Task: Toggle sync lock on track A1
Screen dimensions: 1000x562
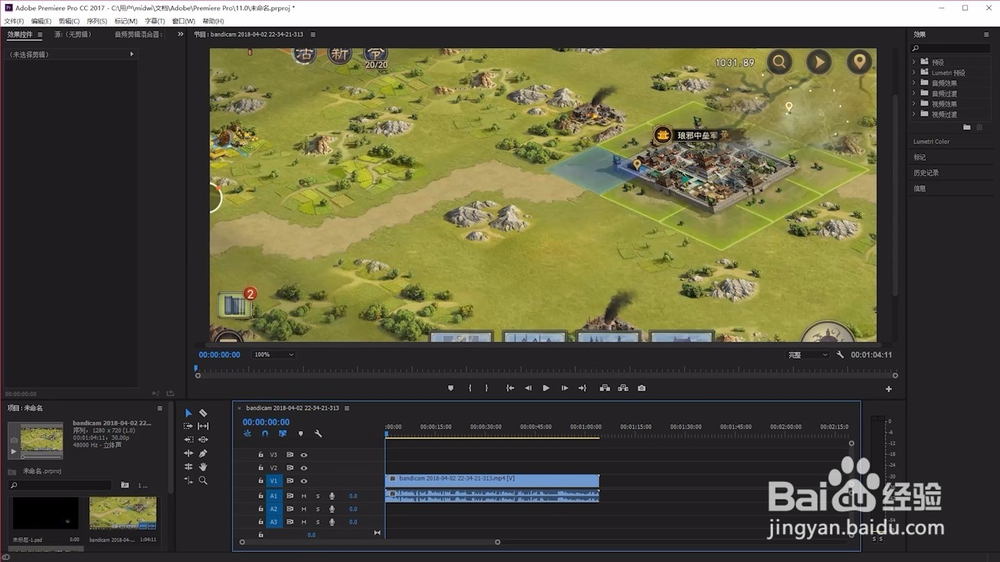Action: 290,496
